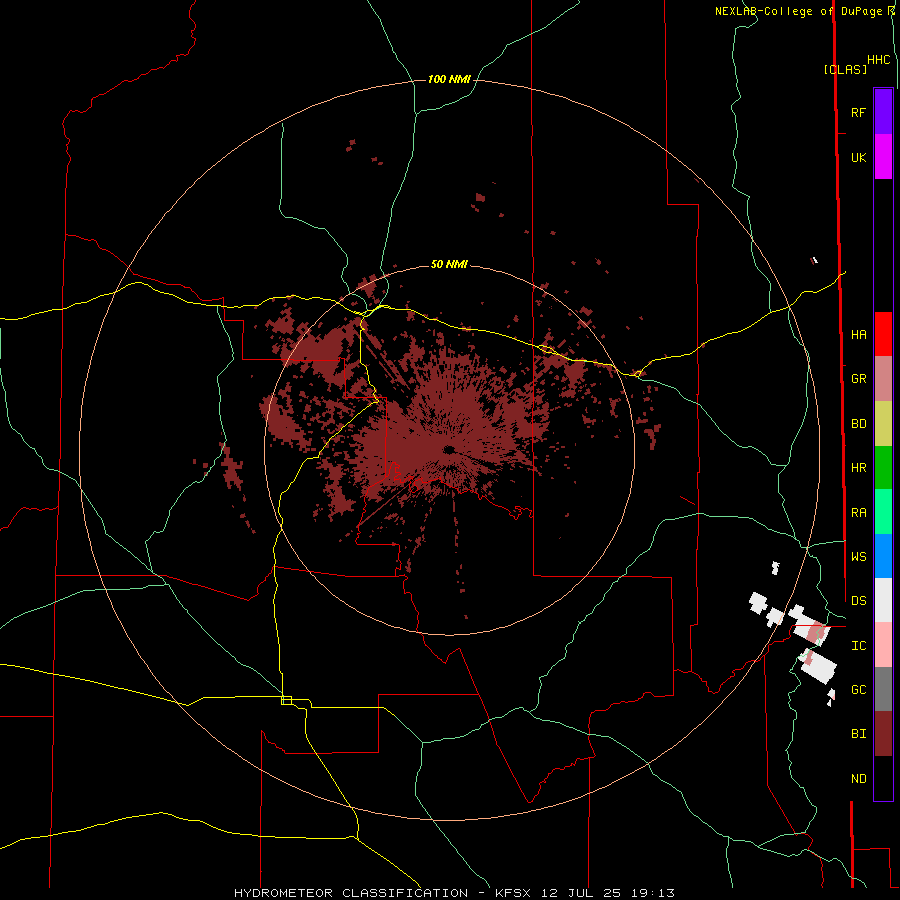This screenshot has height=900, width=900.
Task: Click the RA light green legend swatch
Action: click(x=883, y=512)
